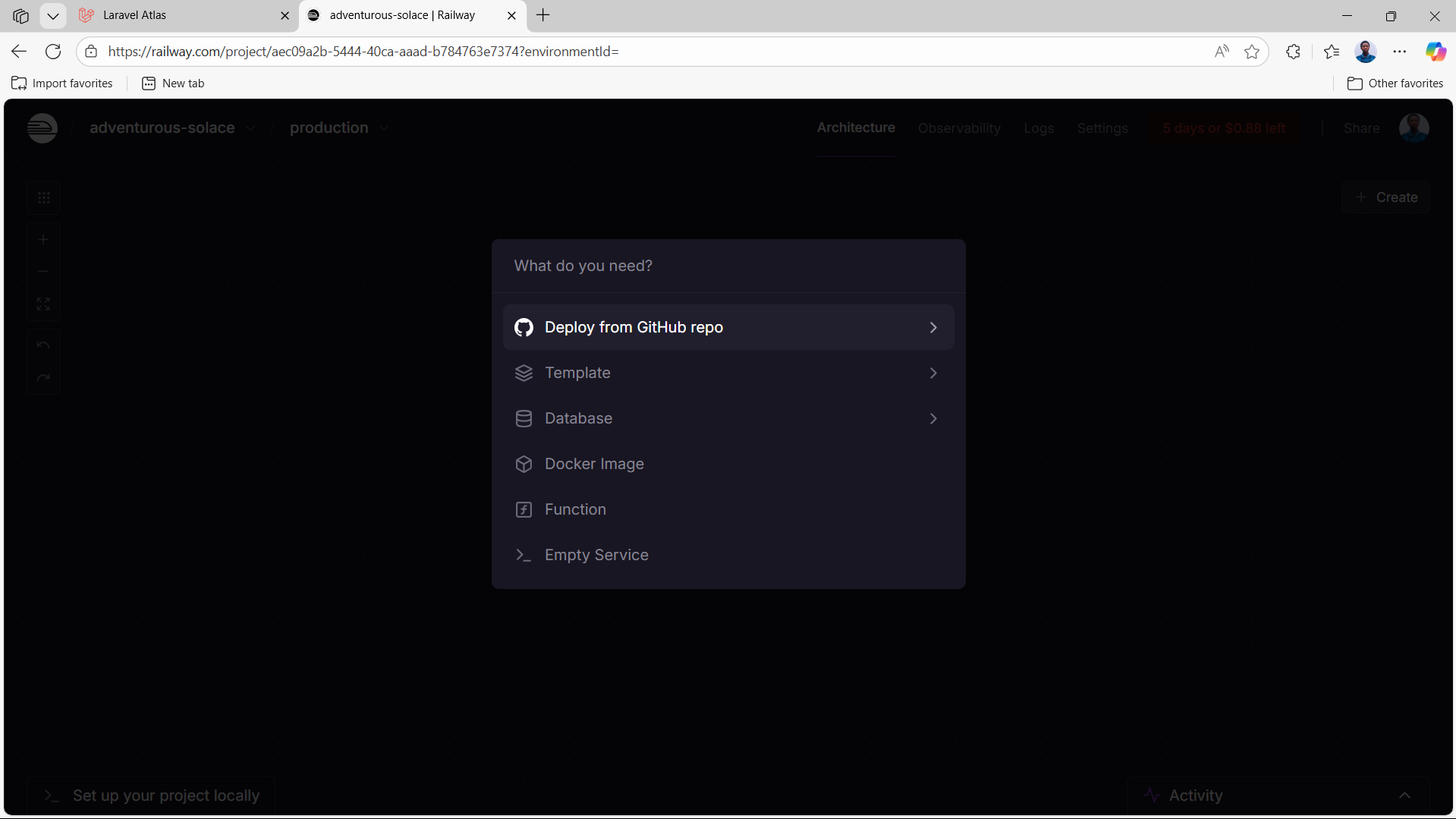Go back in browser history
The width and height of the screenshot is (1456, 819).
click(19, 52)
